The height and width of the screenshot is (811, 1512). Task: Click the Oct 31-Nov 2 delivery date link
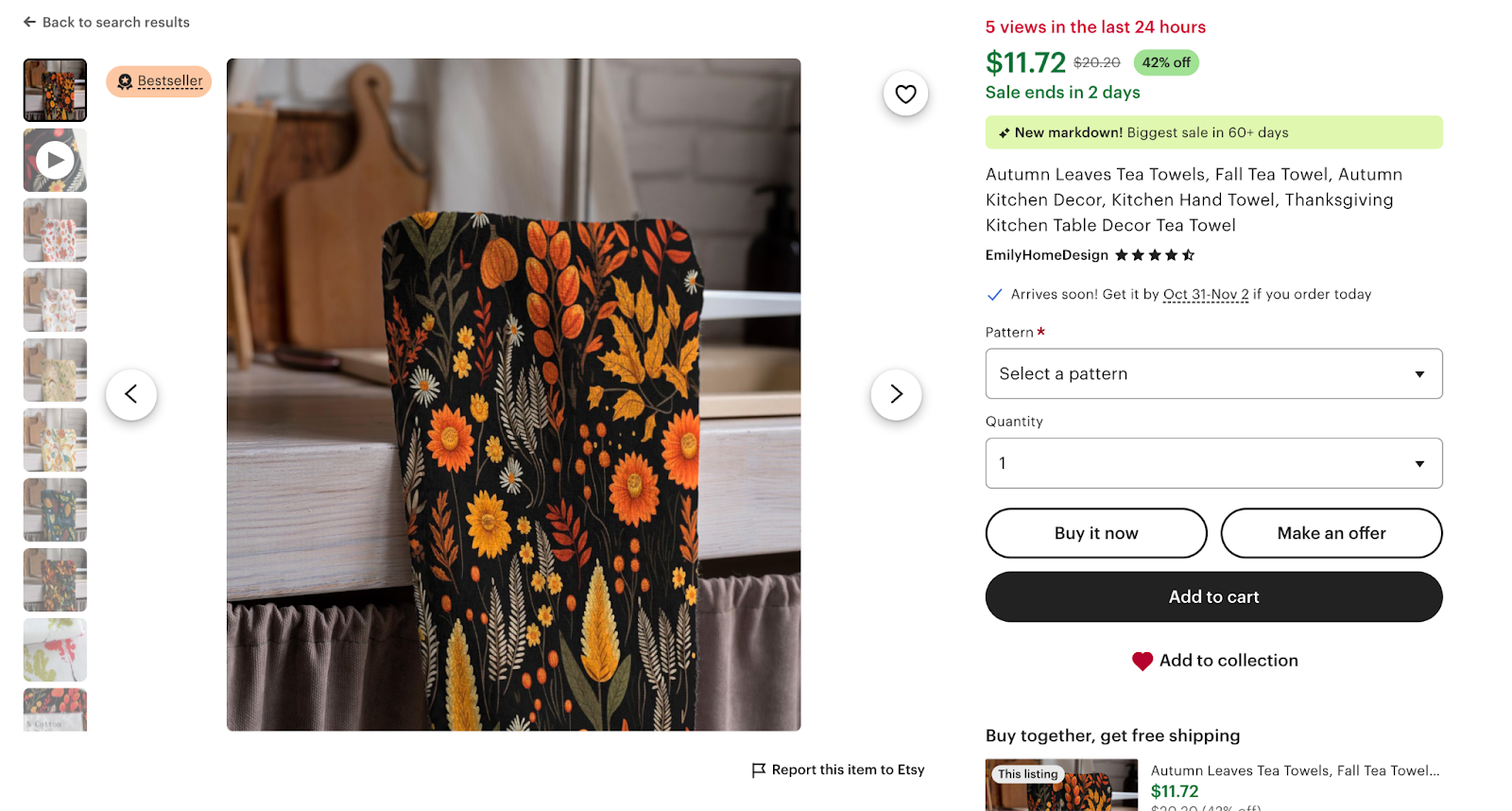[1205, 294]
